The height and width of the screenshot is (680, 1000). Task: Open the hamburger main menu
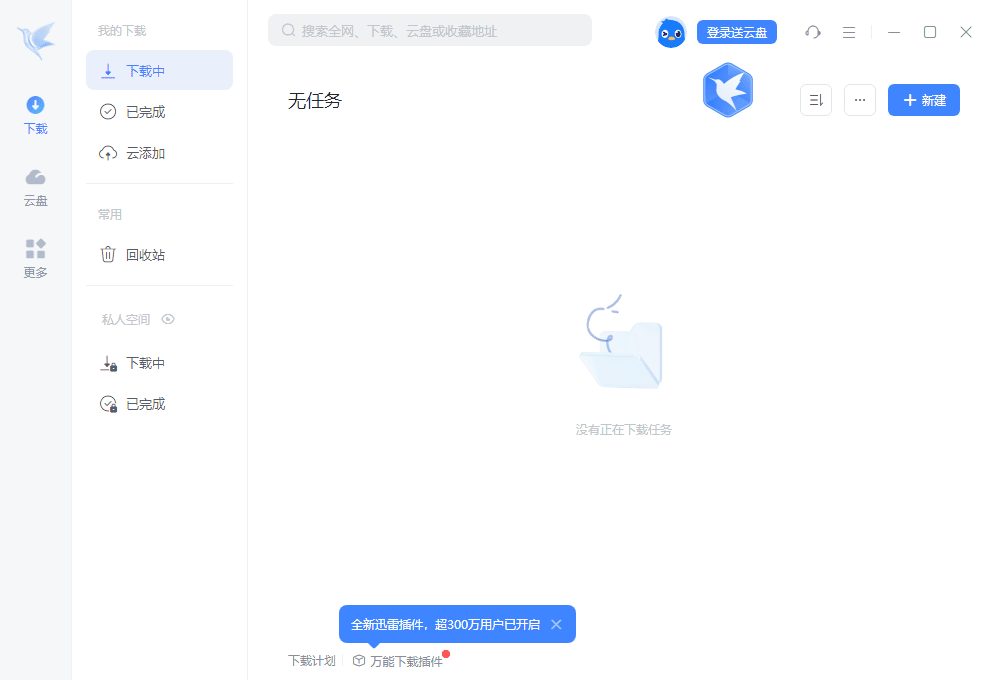point(849,32)
